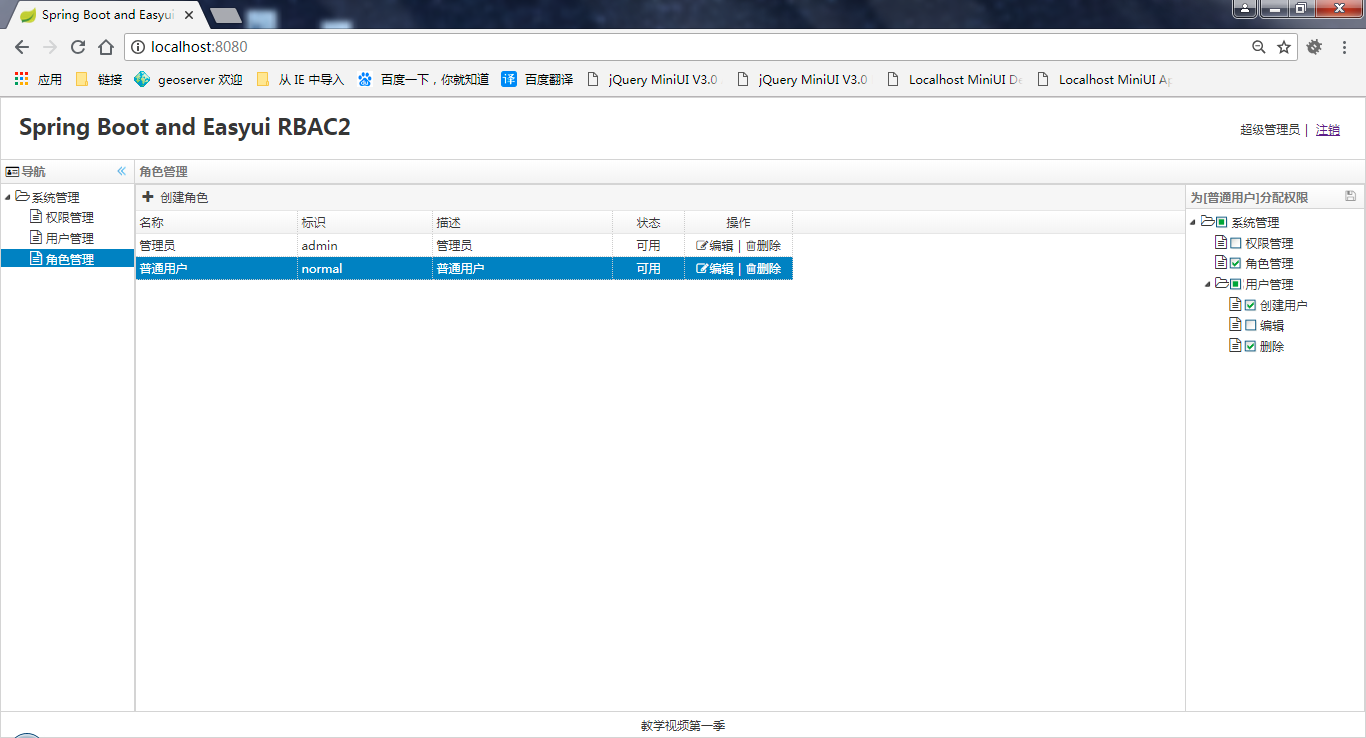The image size is (1366, 738).
Task: Collapse the 系统管理 node in the permissions tree
Action: (1194, 222)
